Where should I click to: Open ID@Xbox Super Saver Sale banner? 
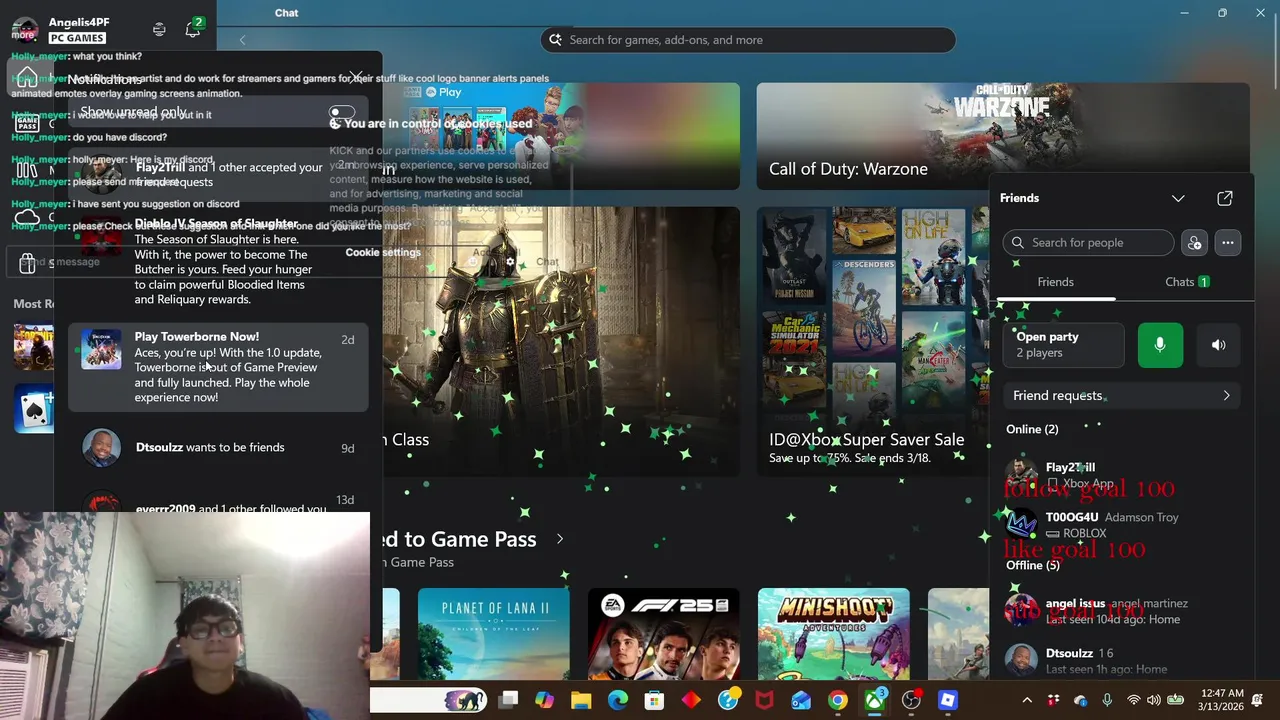[872, 341]
